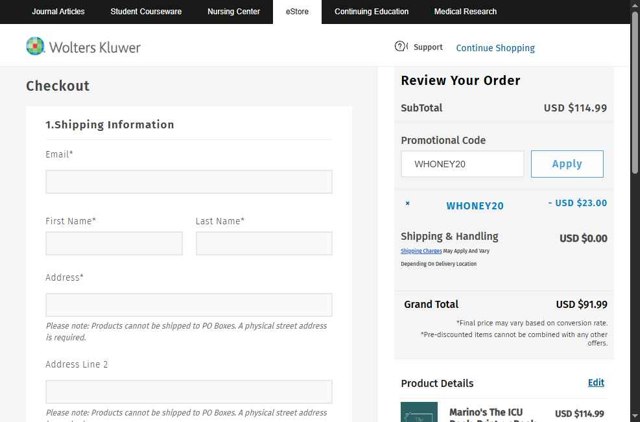Click the applied WHONEY20 code label
This screenshot has height=422, width=640.
(475, 206)
